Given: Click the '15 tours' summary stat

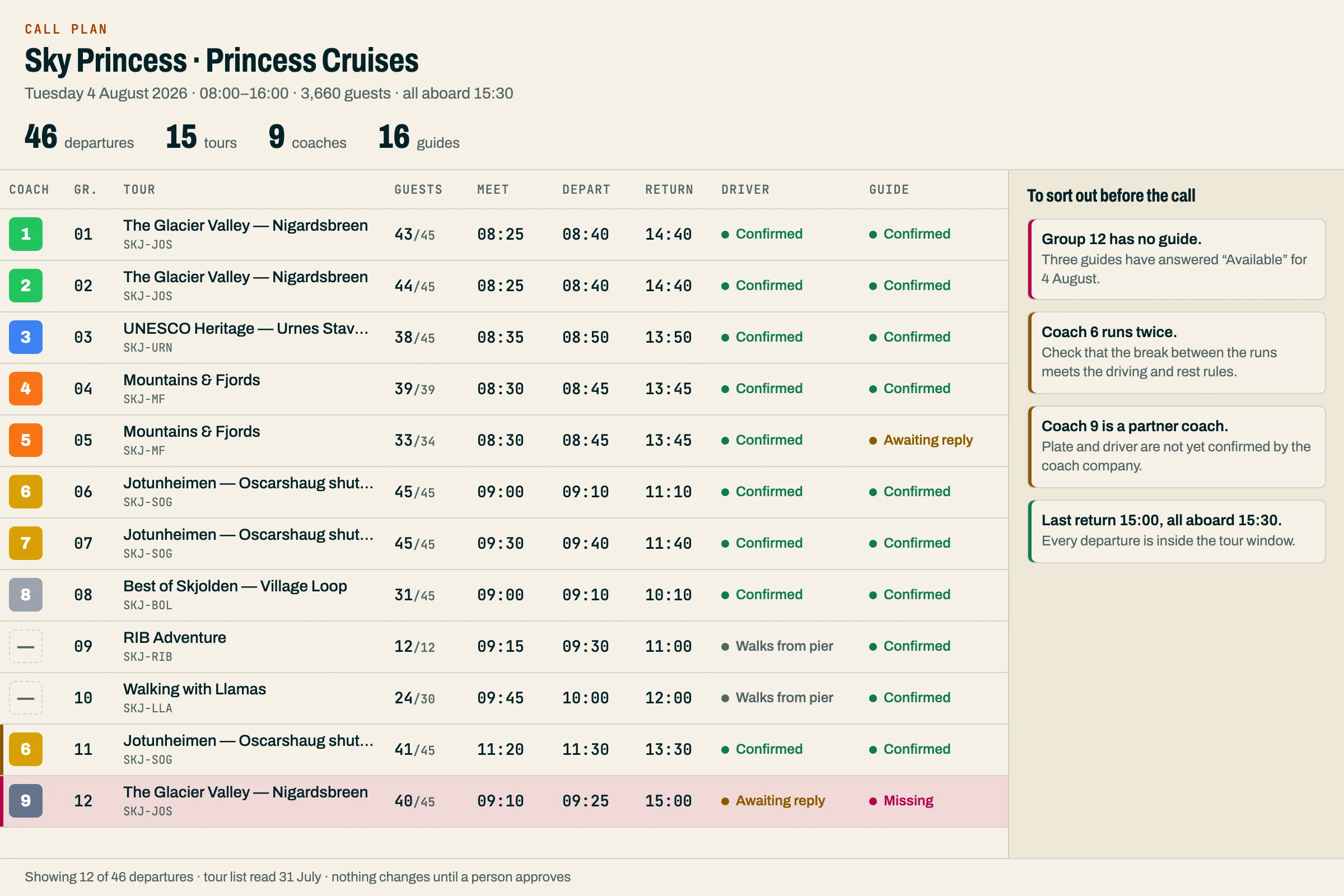Looking at the screenshot, I should (201, 137).
